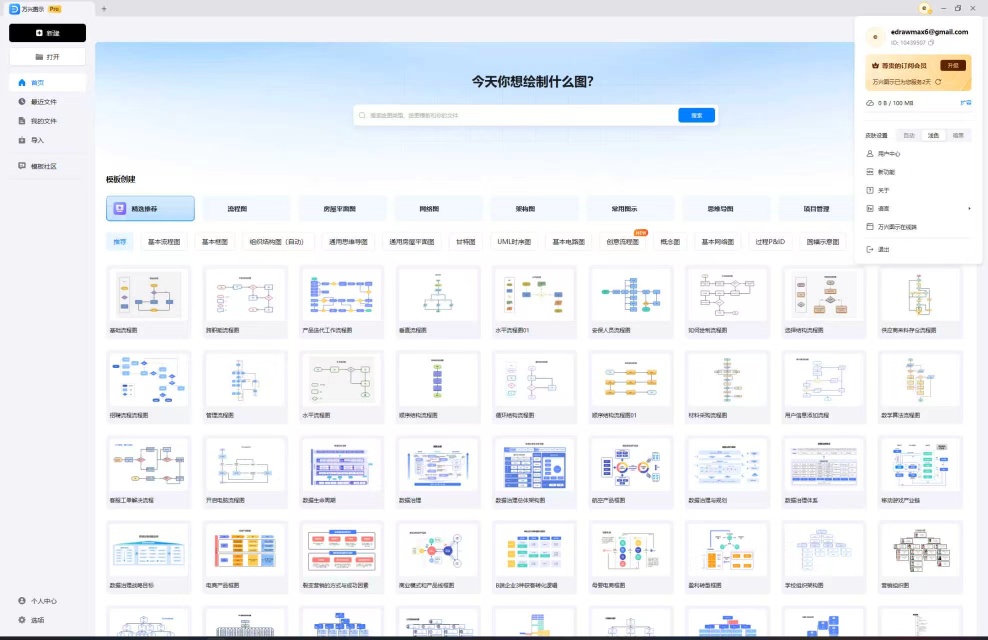Open 用户中心 user center menu item

(918, 154)
